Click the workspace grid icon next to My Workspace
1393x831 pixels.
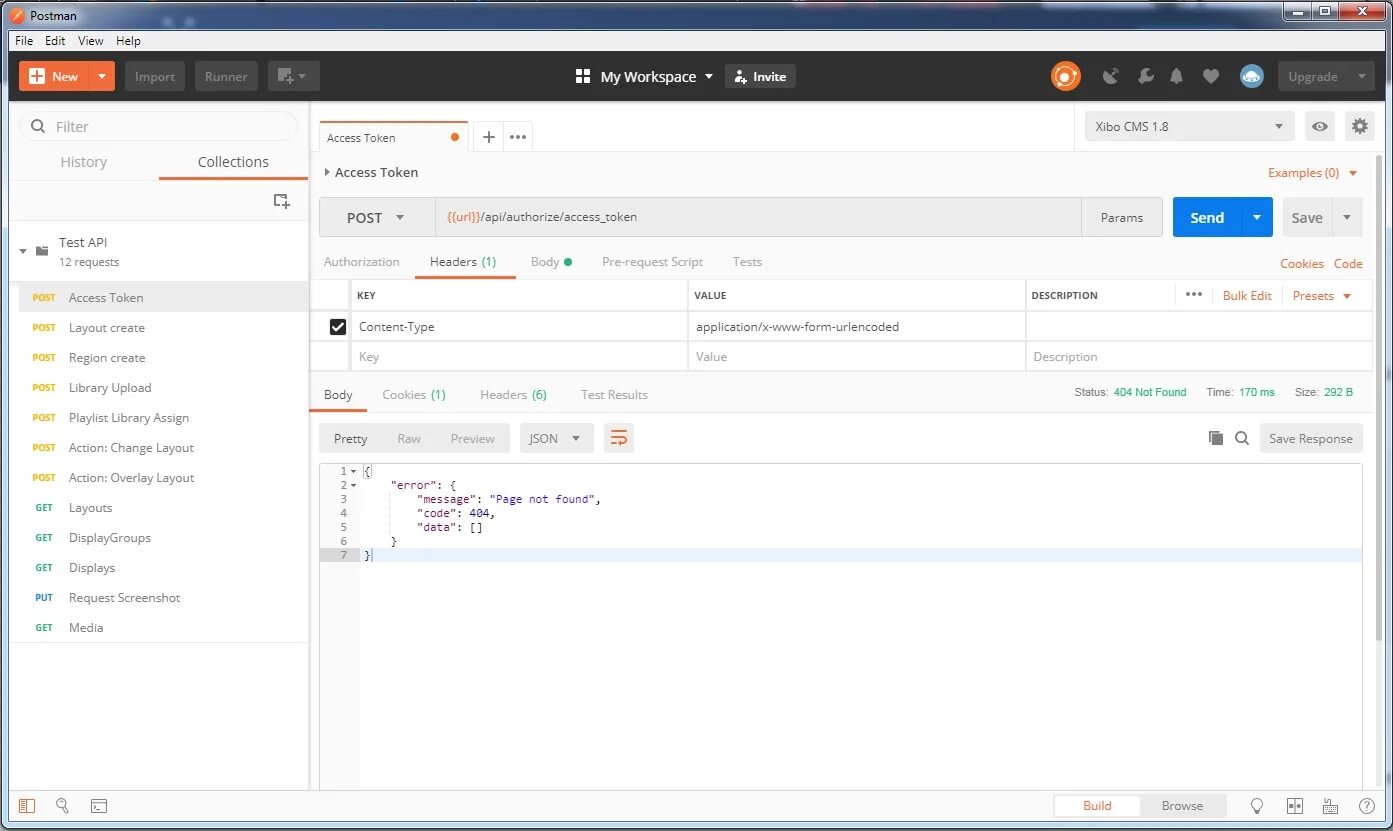(x=583, y=76)
